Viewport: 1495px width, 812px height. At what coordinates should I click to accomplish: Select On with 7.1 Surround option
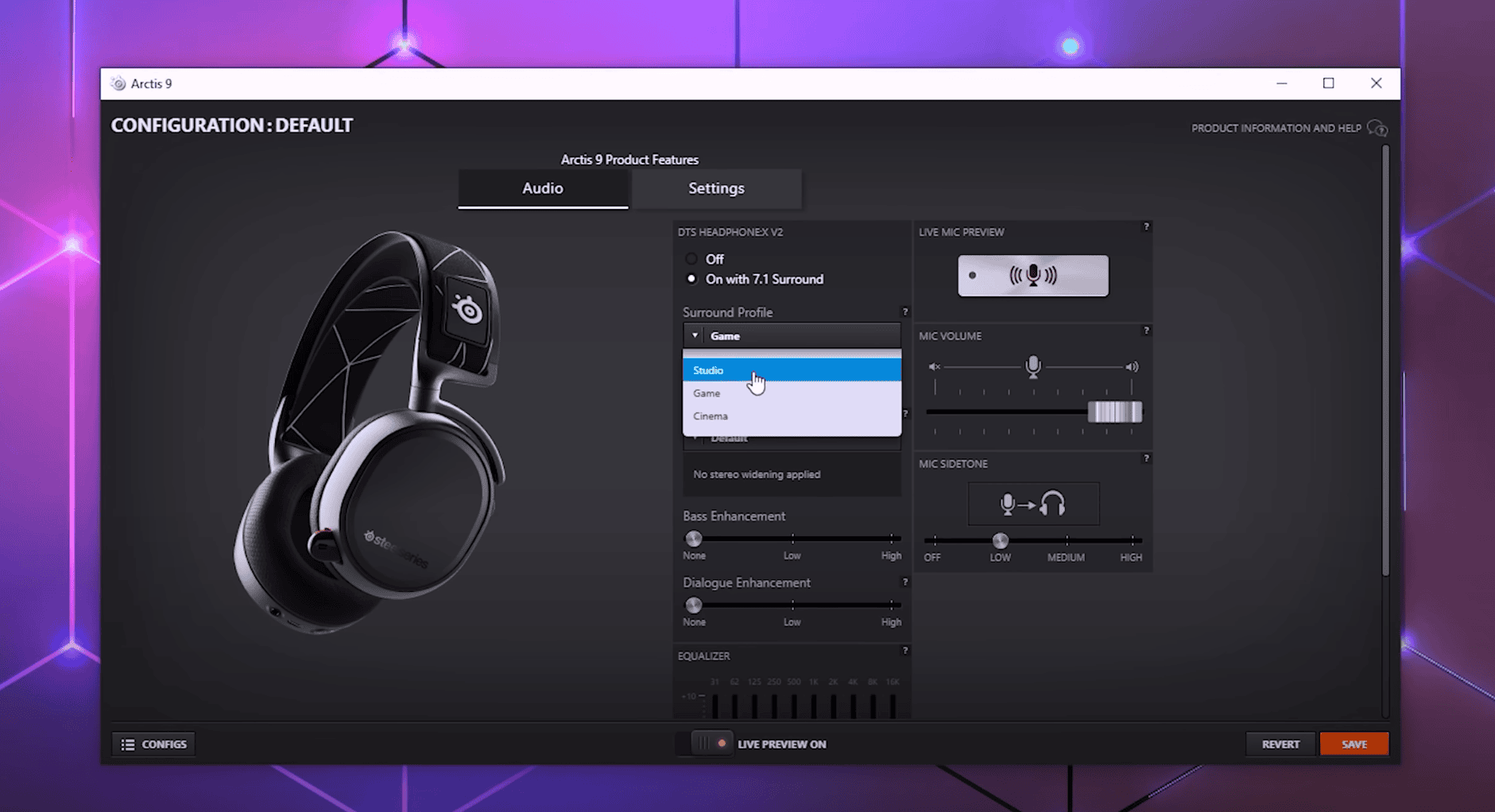point(691,279)
